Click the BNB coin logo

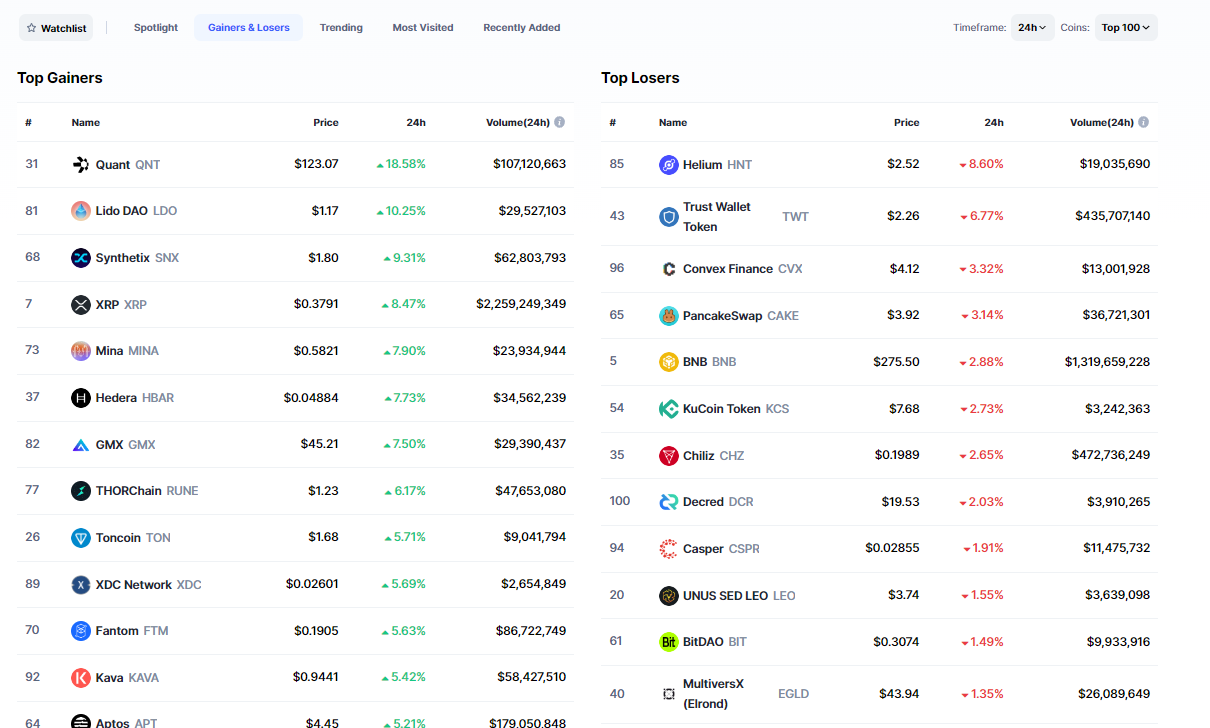coord(669,362)
